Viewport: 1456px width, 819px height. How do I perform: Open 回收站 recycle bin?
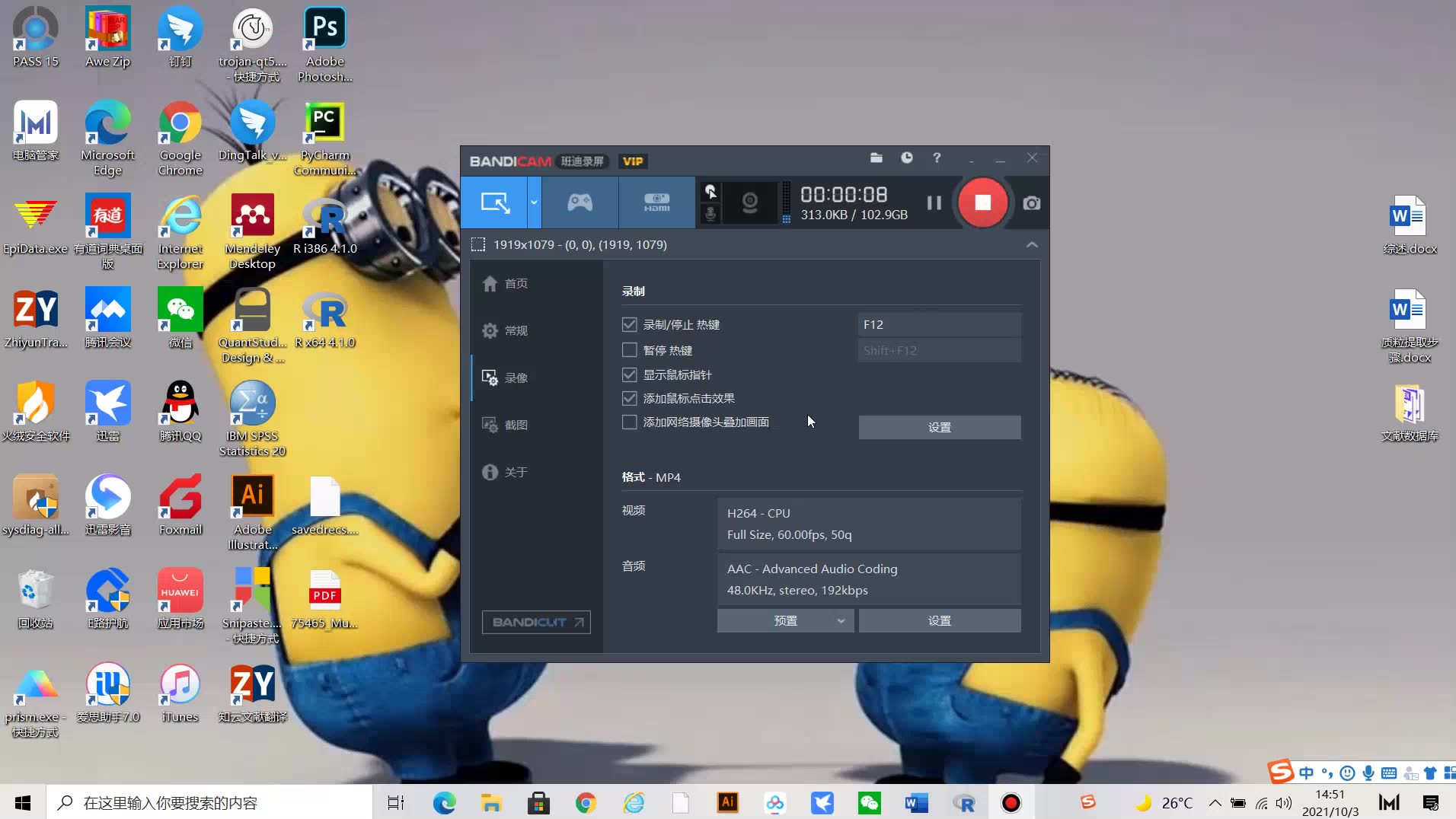pos(35,598)
